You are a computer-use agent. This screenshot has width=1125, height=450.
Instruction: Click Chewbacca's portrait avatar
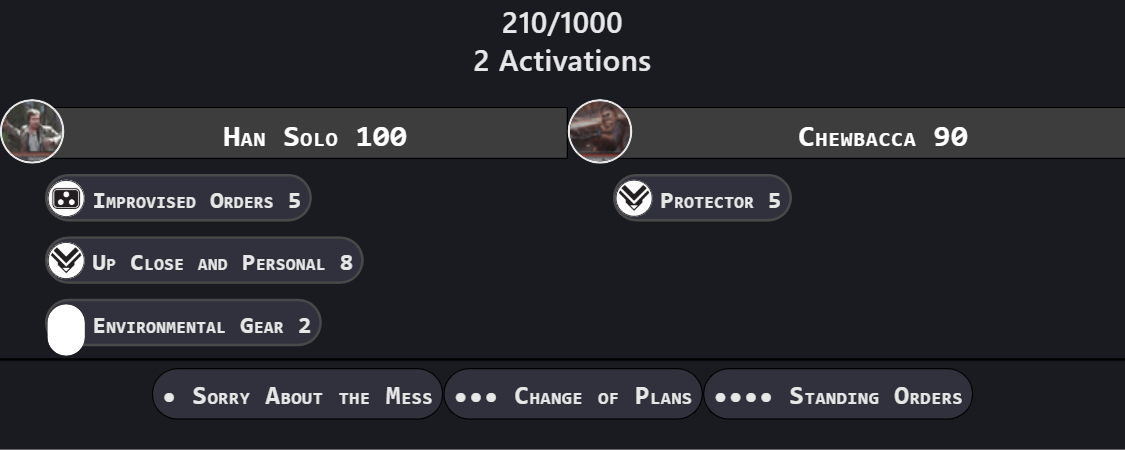(600, 131)
